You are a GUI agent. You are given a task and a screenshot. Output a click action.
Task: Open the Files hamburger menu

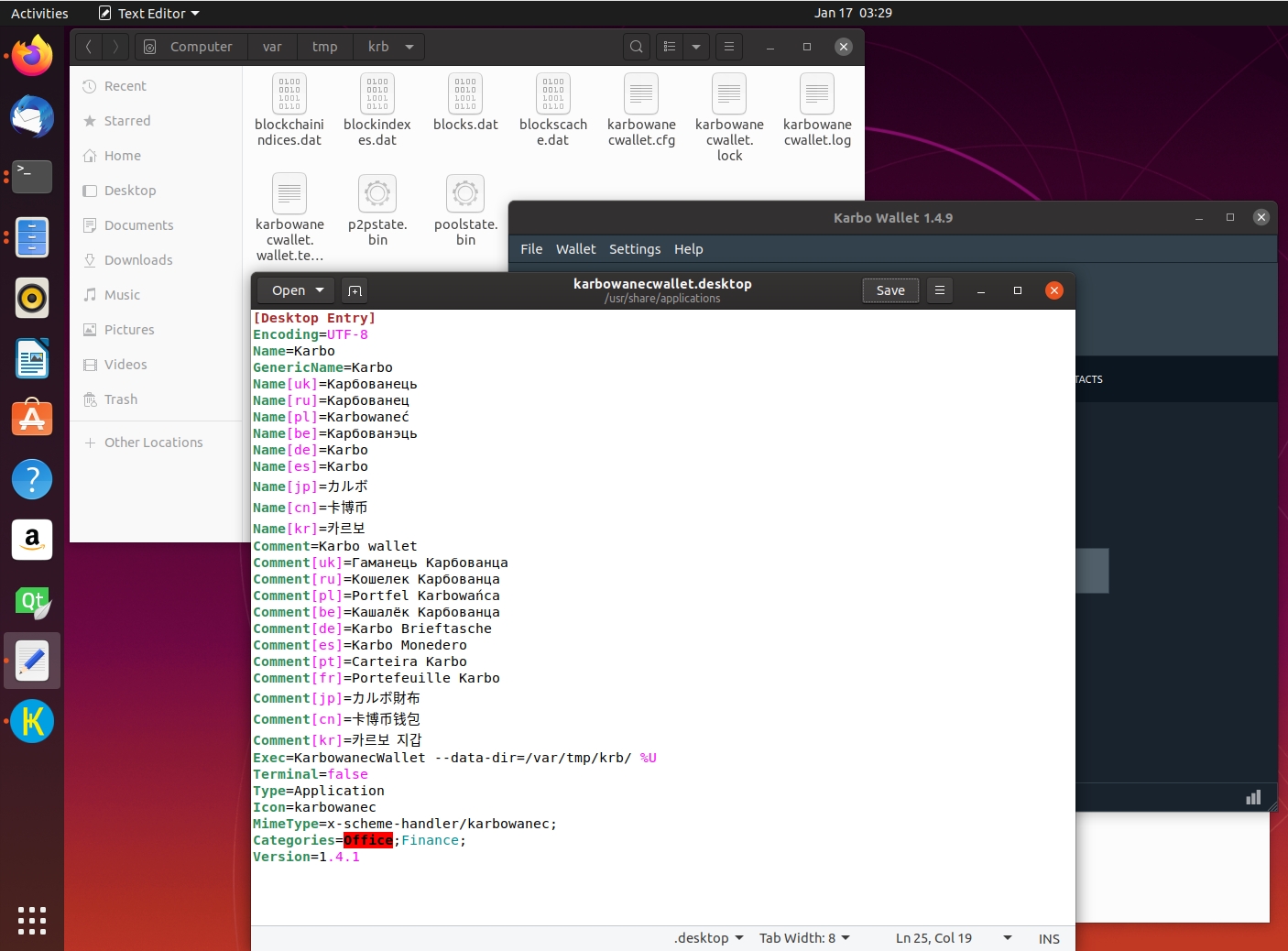tap(729, 47)
